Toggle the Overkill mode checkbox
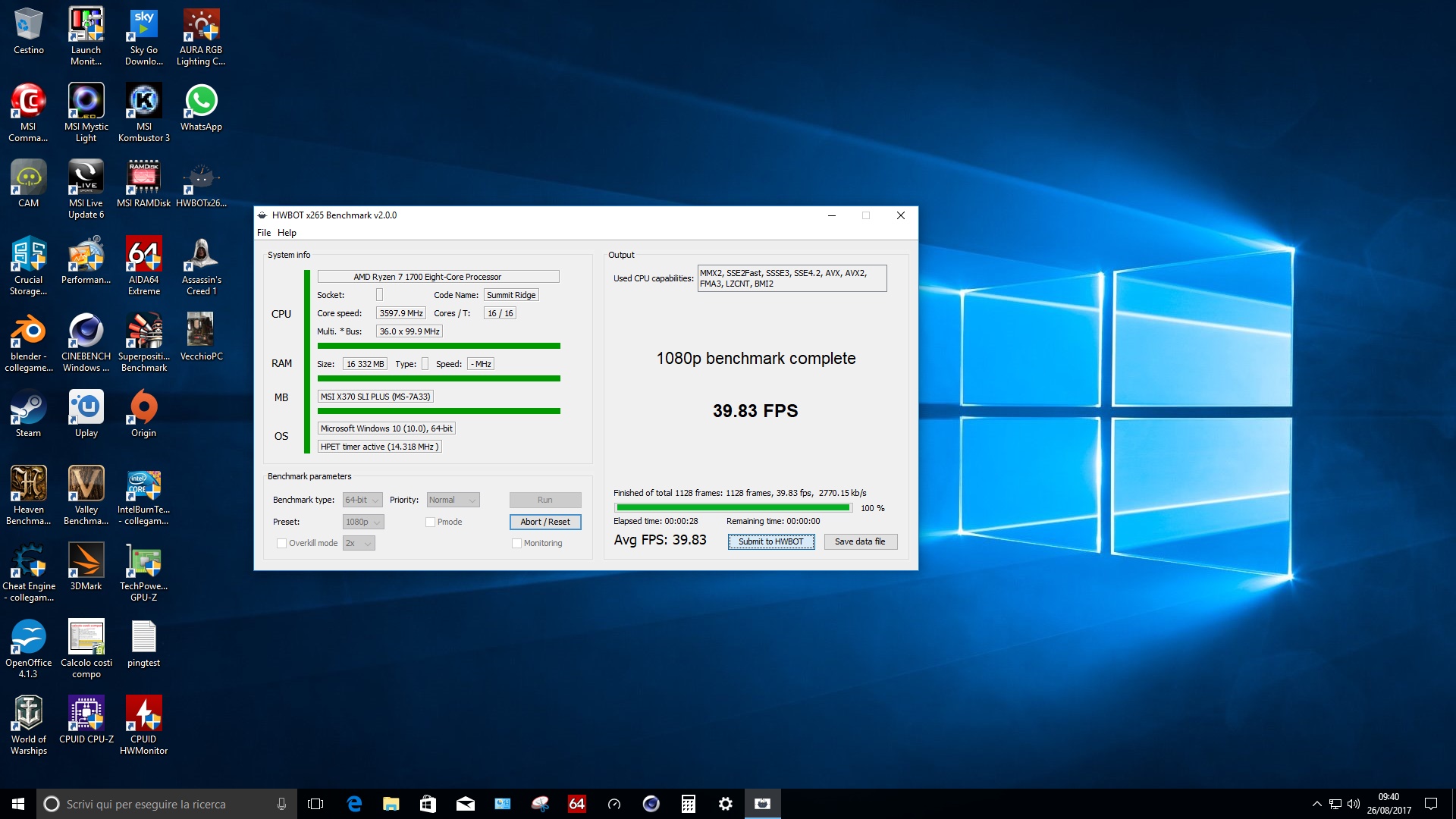The width and height of the screenshot is (1456, 819). (x=281, y=543)
